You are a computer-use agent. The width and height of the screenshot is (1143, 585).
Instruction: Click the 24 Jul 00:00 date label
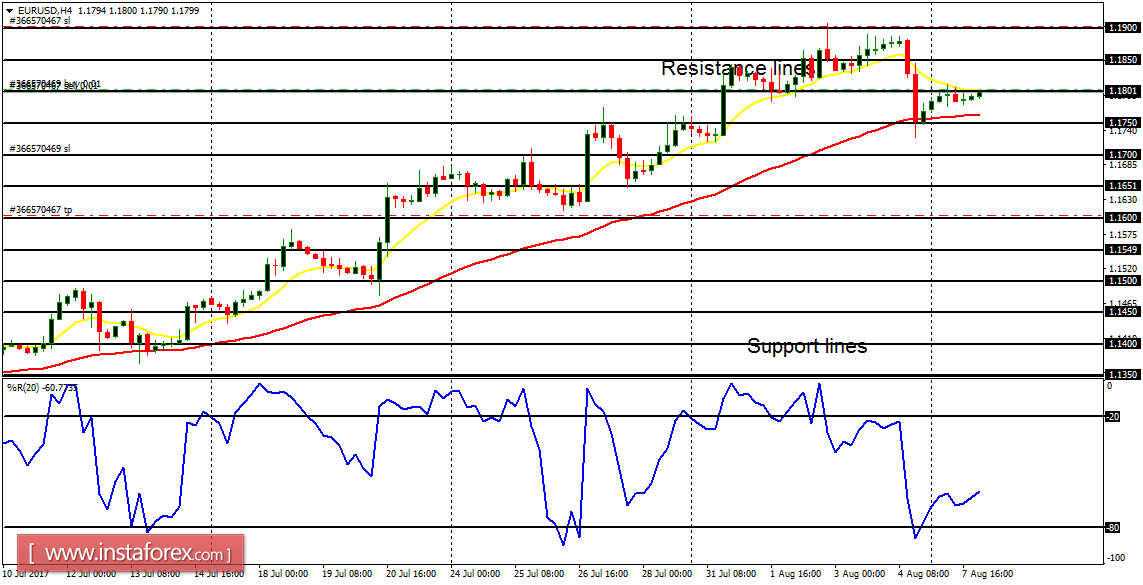click(x=474, y=574)
